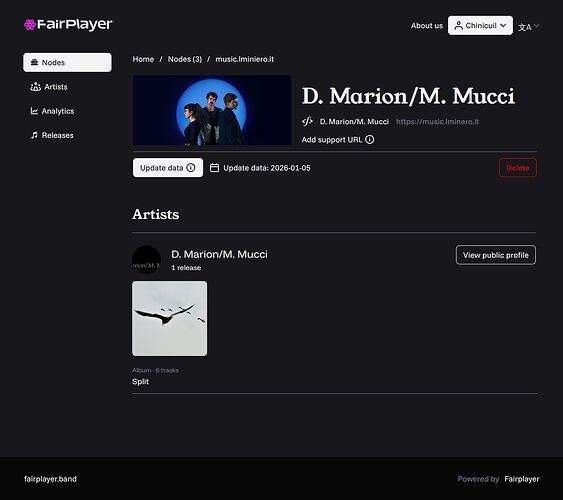Click the Releases music note icon
The image size is (563, 500).
(34, 135)
